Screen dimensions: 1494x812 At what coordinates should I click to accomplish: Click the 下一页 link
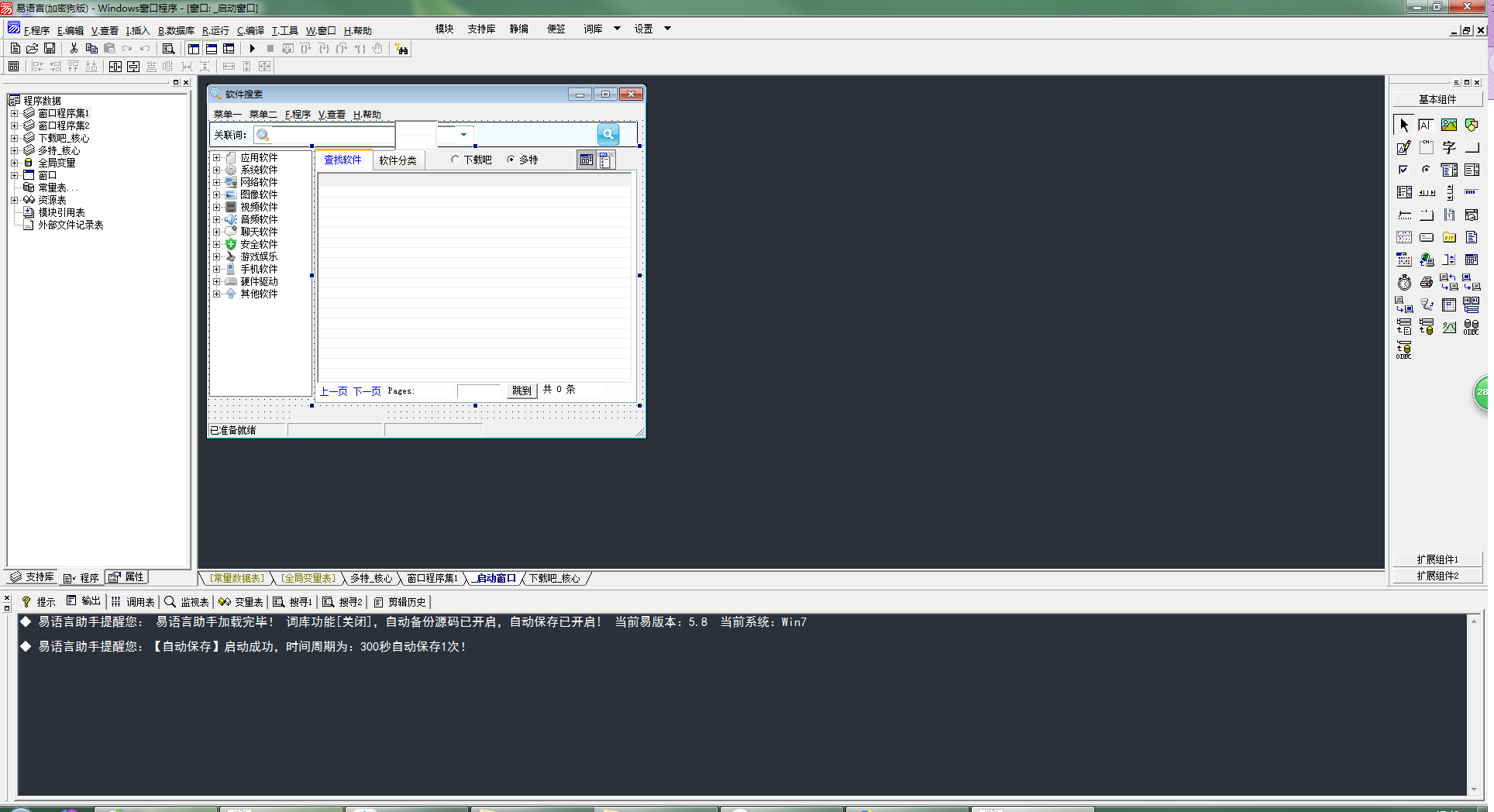367,391
